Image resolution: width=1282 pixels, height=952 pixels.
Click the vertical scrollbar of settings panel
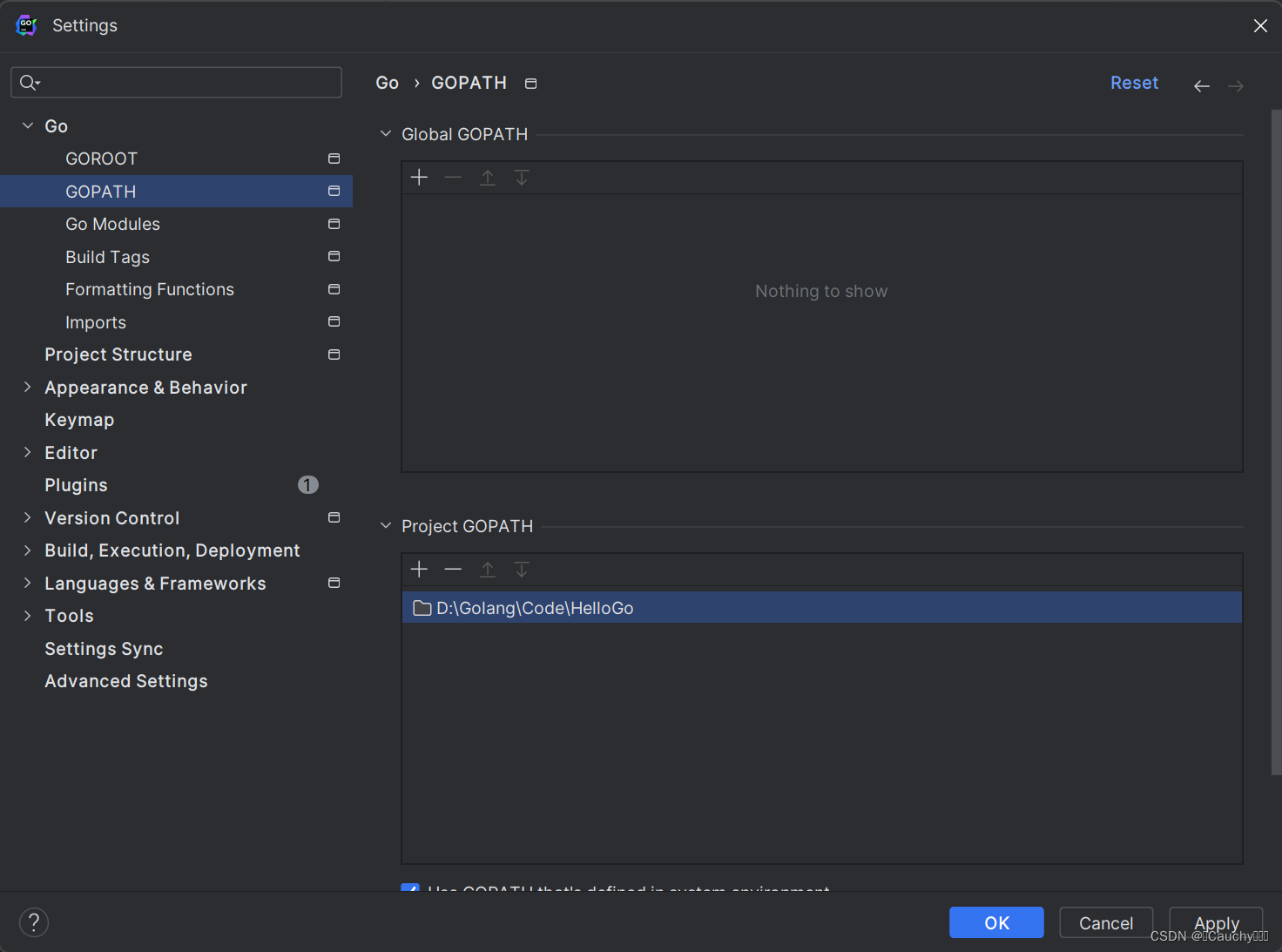point(1276,442)
